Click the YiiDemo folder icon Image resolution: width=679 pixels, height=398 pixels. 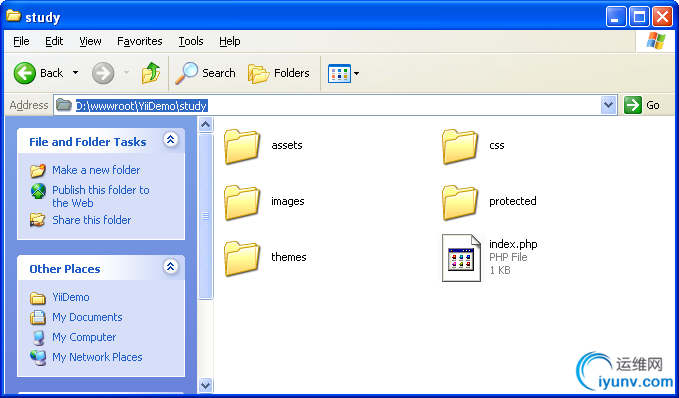coord(38,298)
